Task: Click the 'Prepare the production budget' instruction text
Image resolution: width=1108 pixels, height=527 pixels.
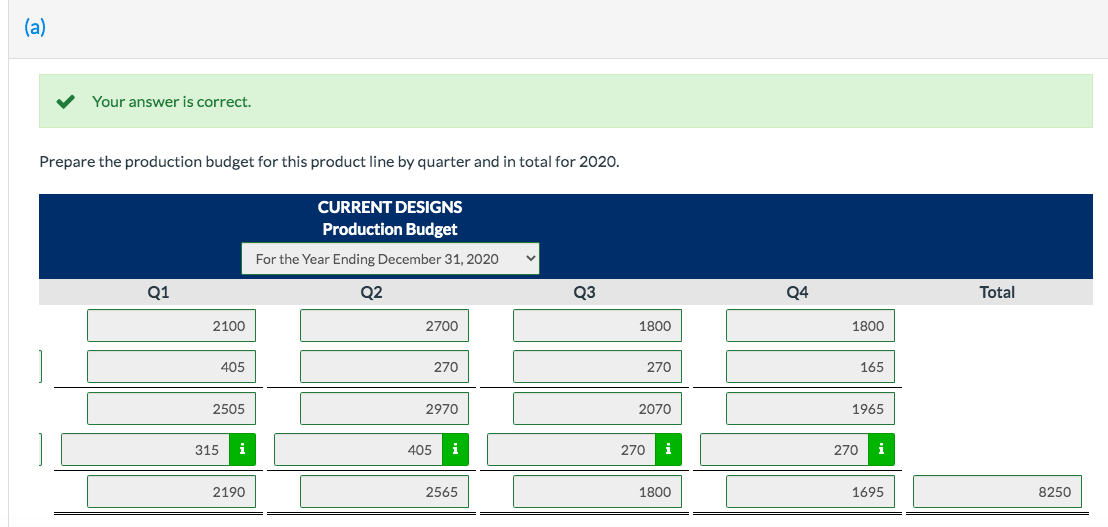Action: [x=329, y=162]
